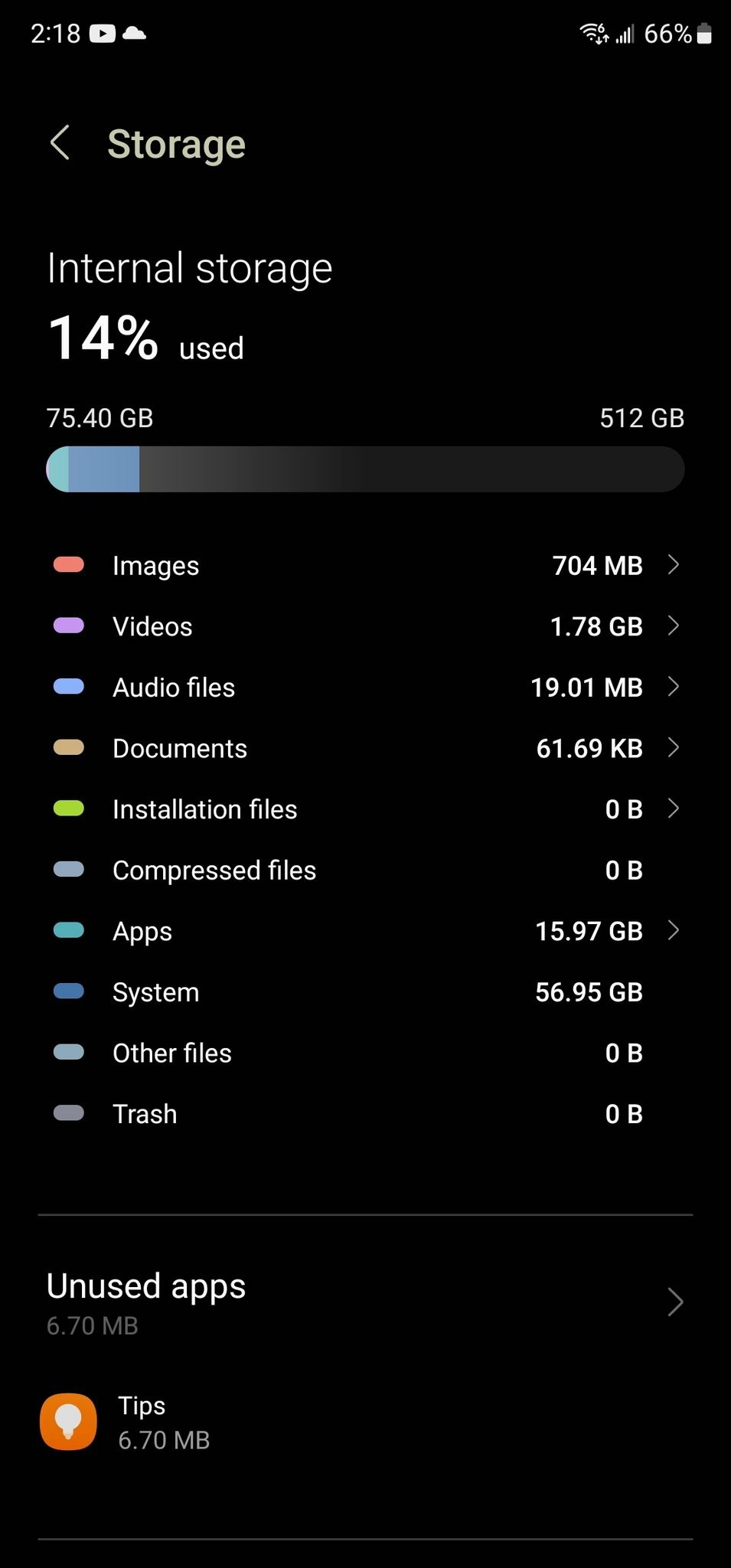The width and height of the screenshot is (731, 1568).
Task: Tap the cloud notification icon
Action: click(x=134, y=33)
